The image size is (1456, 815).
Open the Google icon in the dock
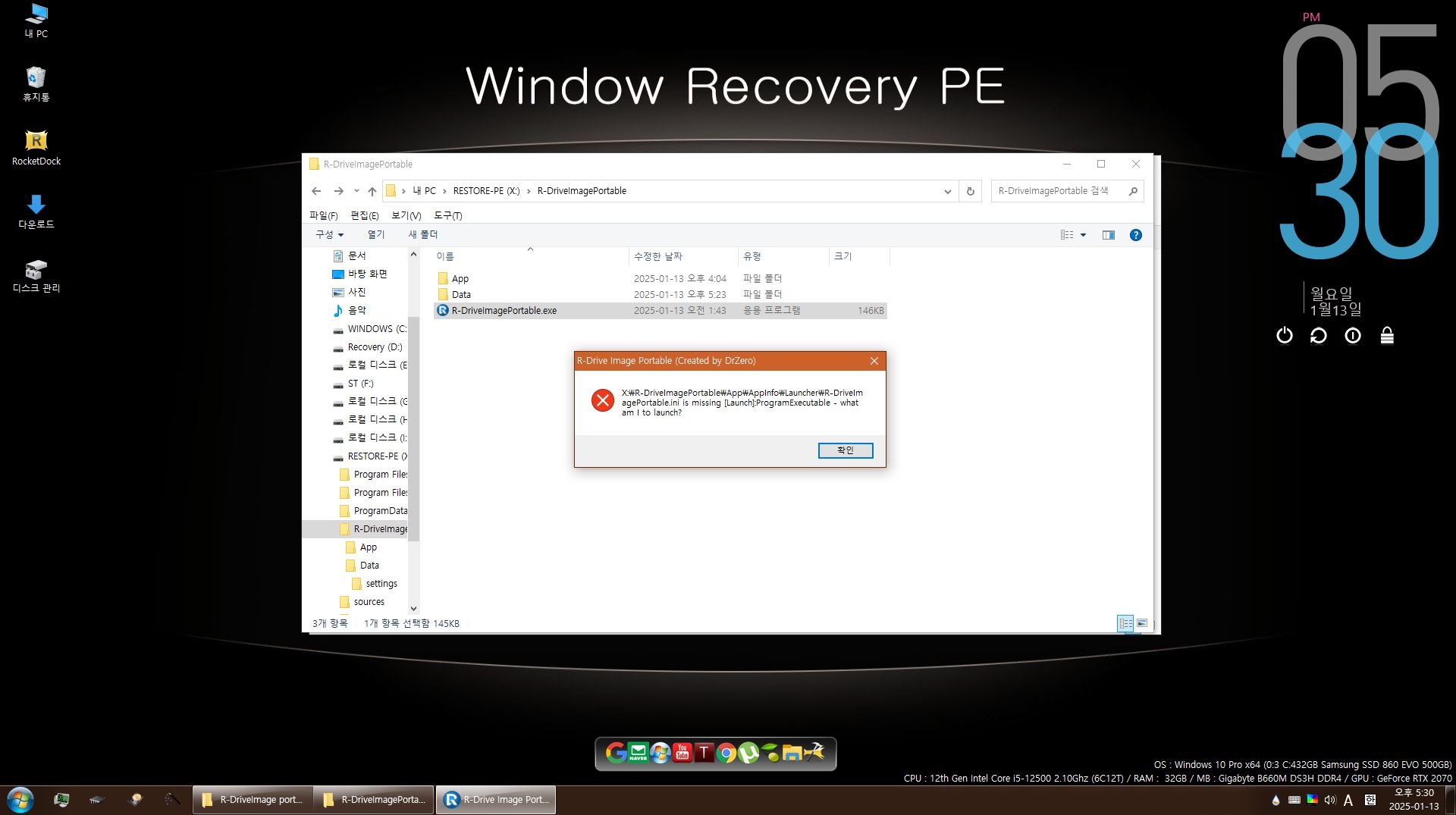tap(617, 753)
